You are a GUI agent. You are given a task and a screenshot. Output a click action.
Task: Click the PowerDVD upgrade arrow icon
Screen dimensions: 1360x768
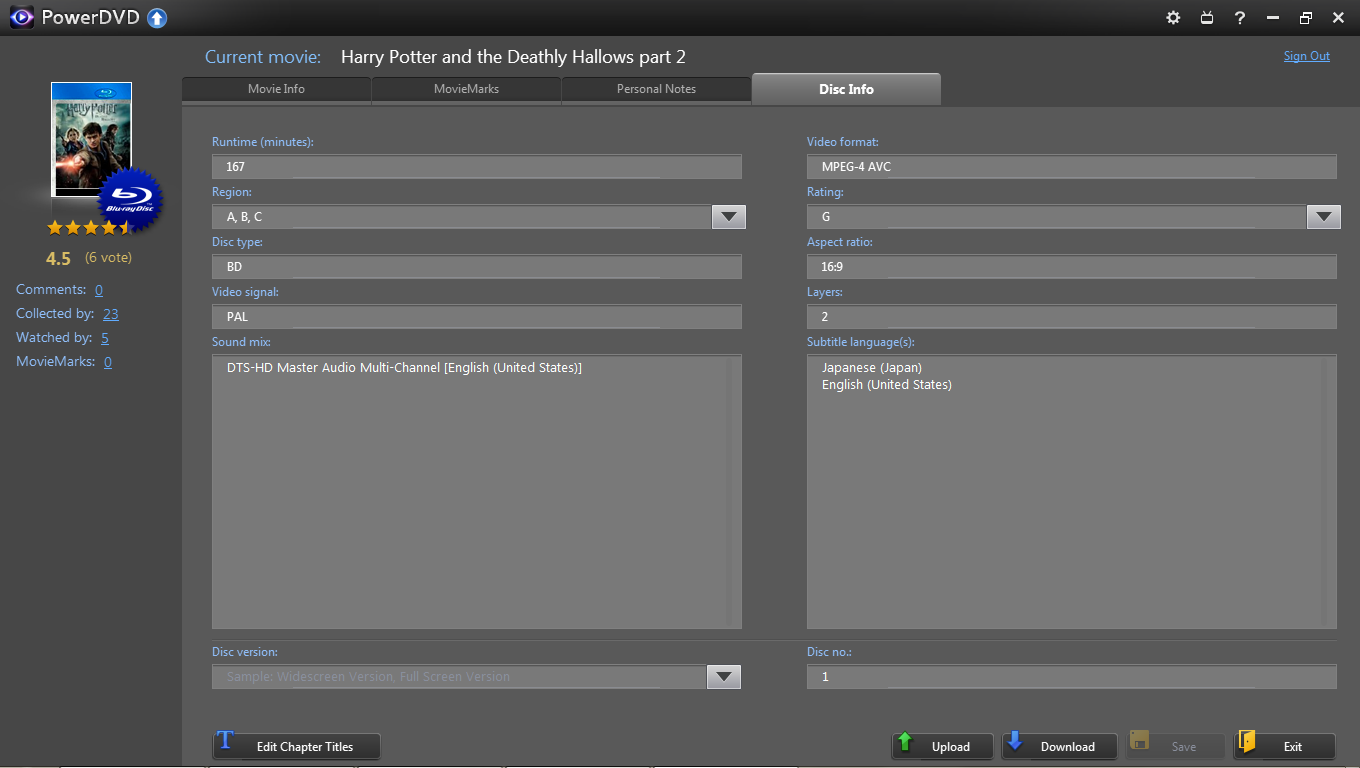pyautogui.click(x=157, y=18)
